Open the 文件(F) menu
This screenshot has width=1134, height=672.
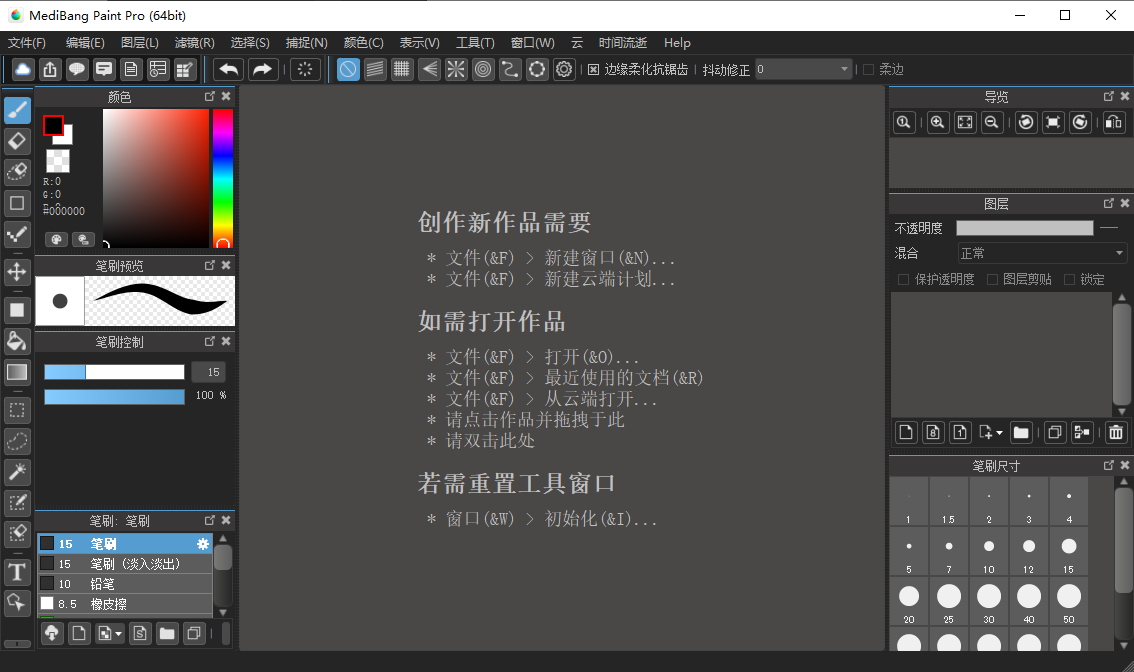tap(27, 43)
